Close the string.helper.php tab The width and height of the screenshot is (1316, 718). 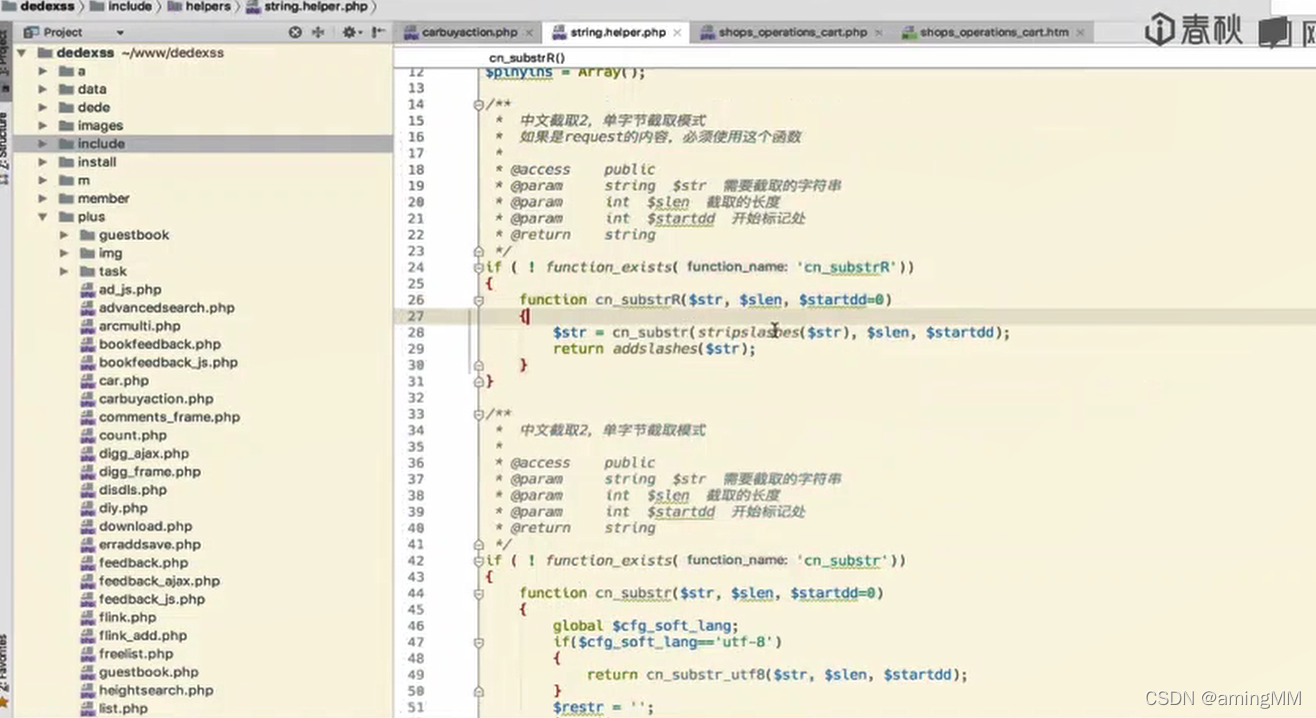pos(677,32)
